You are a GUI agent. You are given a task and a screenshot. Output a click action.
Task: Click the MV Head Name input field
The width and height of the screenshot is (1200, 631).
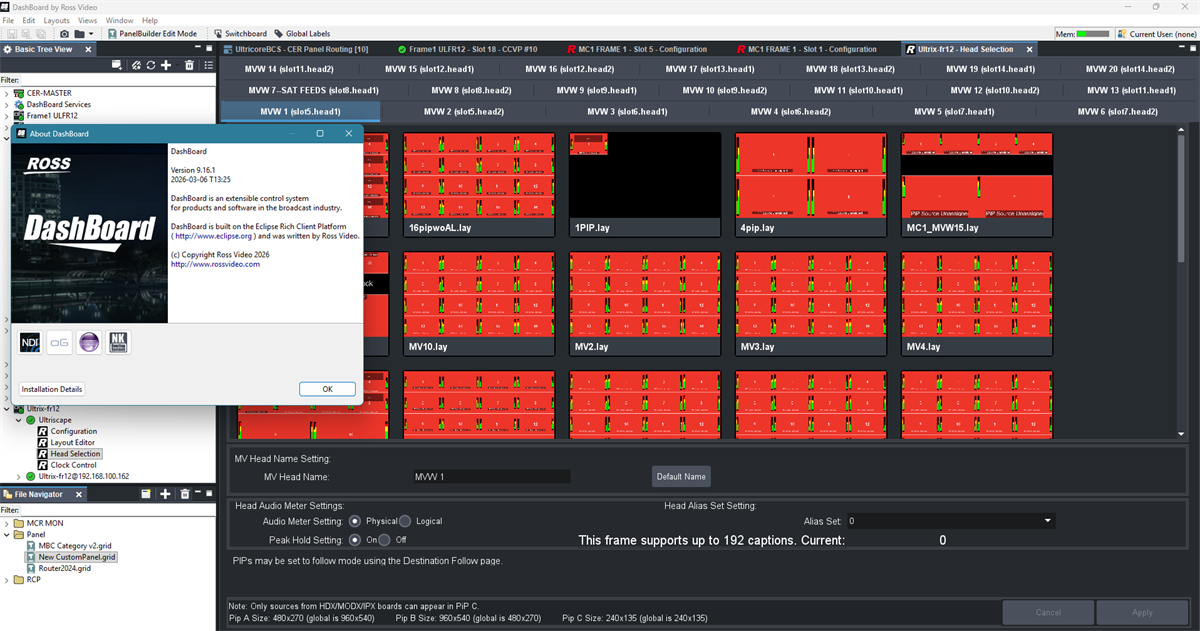tap(491, 477)
